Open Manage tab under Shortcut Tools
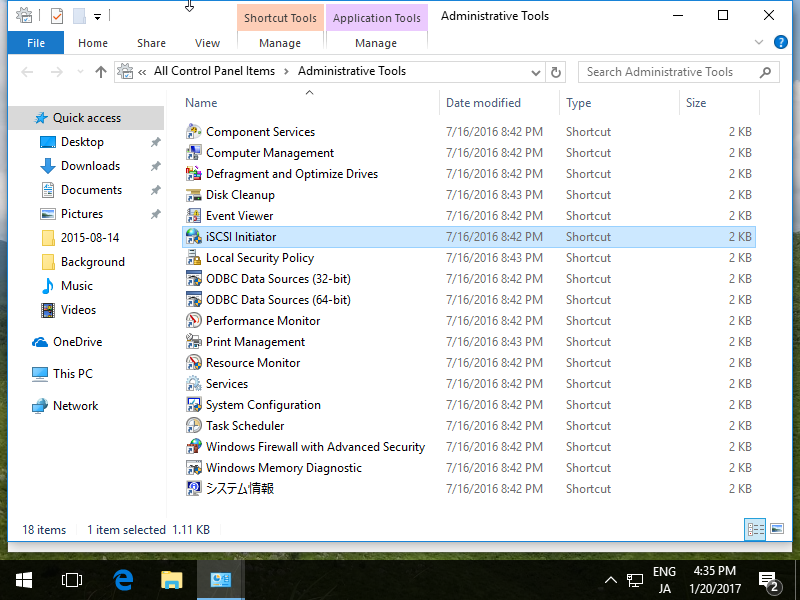800x600 pixels. pos(280,43)
